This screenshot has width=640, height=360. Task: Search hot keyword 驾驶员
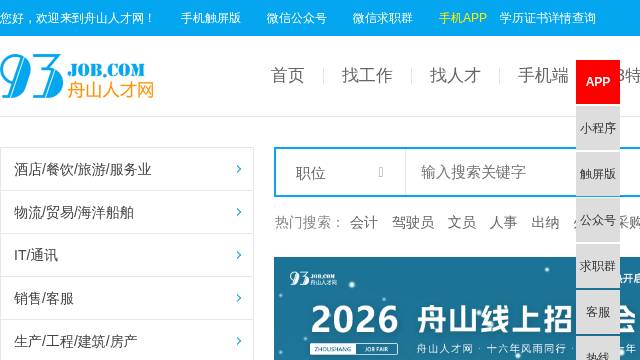tap(413, 223)
